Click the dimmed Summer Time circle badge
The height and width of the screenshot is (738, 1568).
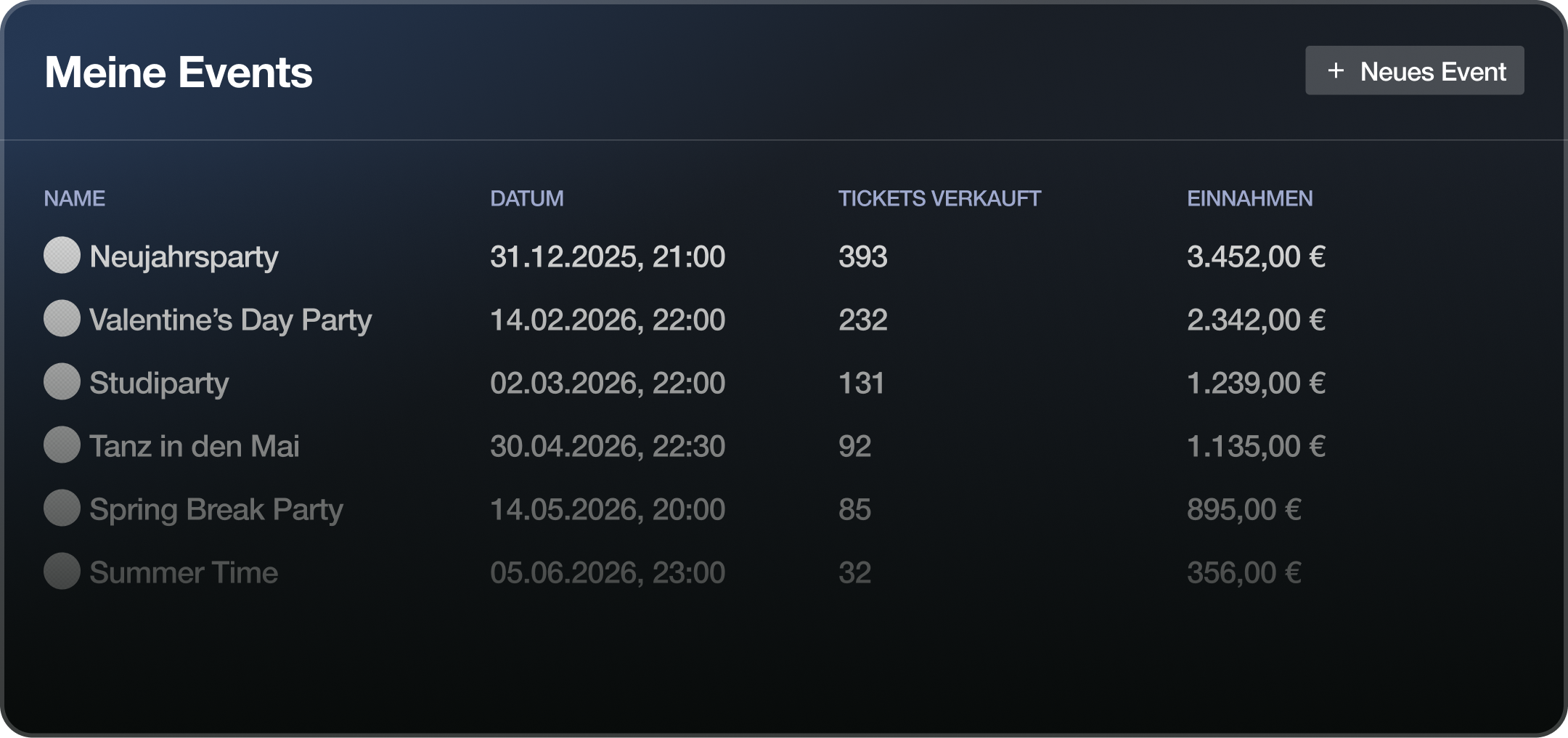(x=62, y=572)
